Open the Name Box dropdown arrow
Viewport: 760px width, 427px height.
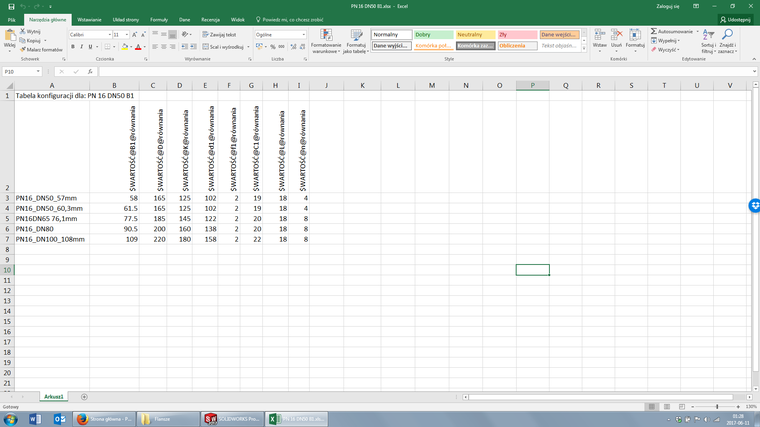(x=38, y=71)
